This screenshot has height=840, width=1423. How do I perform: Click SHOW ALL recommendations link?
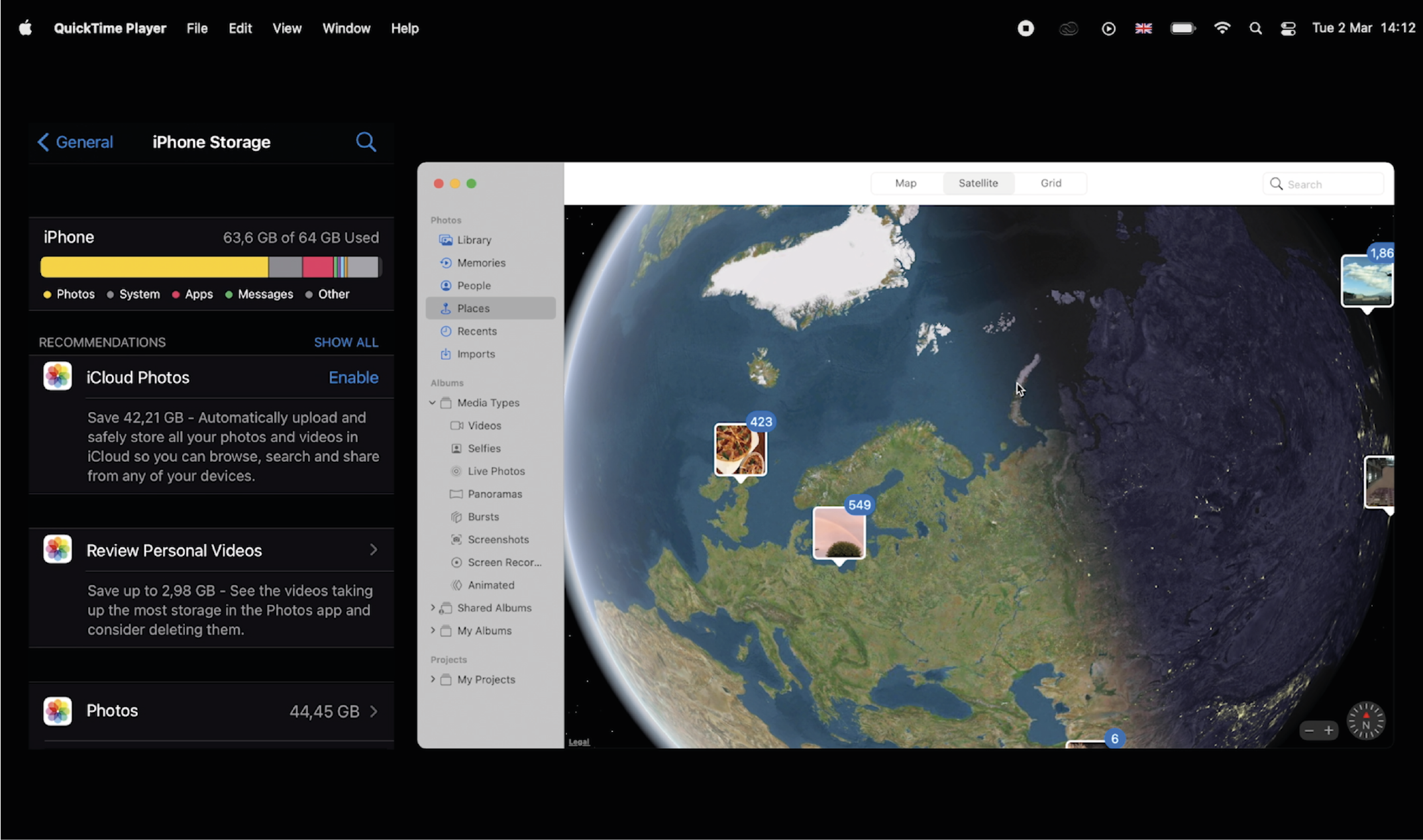coord(346,342)
